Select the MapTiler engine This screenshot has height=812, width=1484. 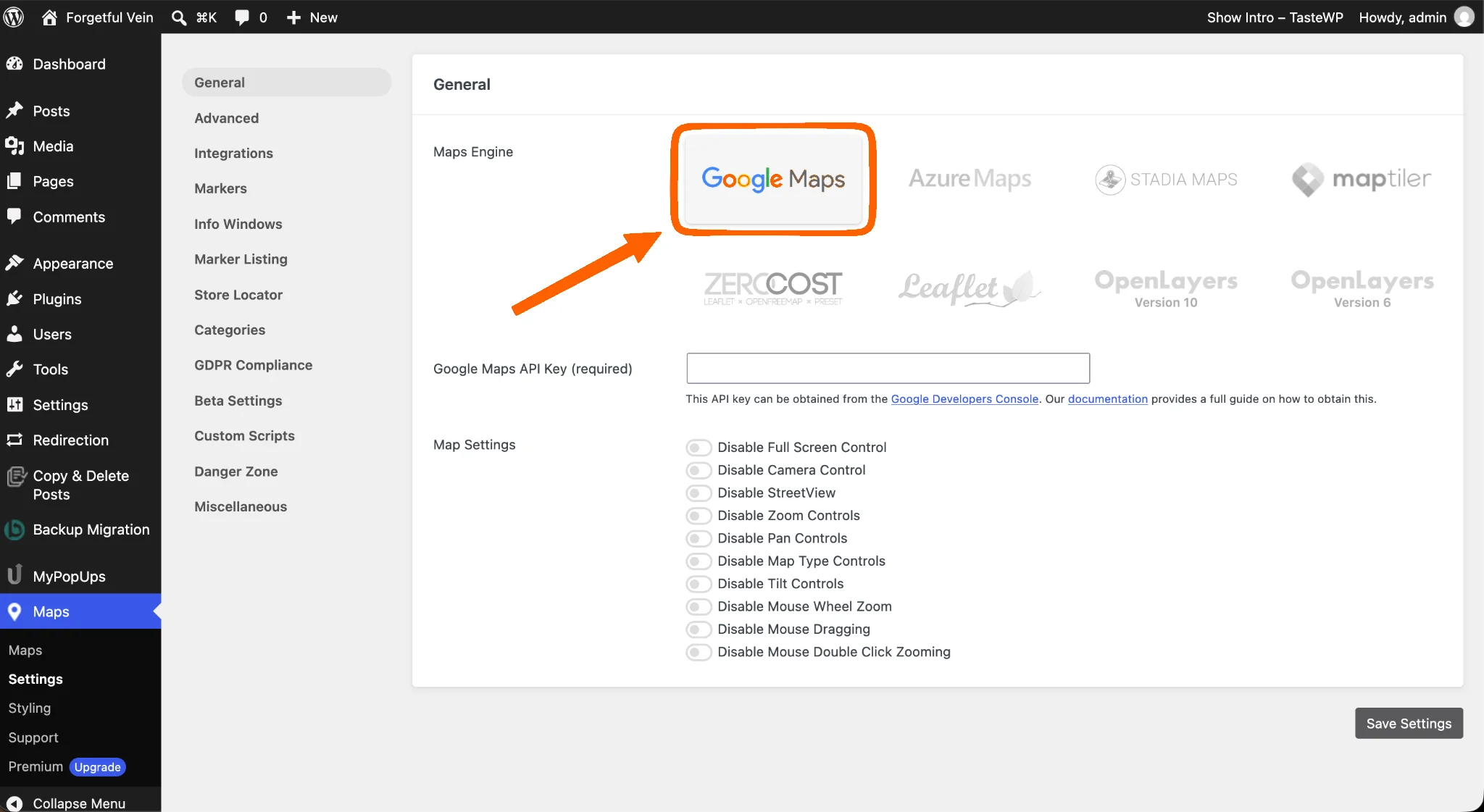pyautogui.click(x=1362, y=179)
